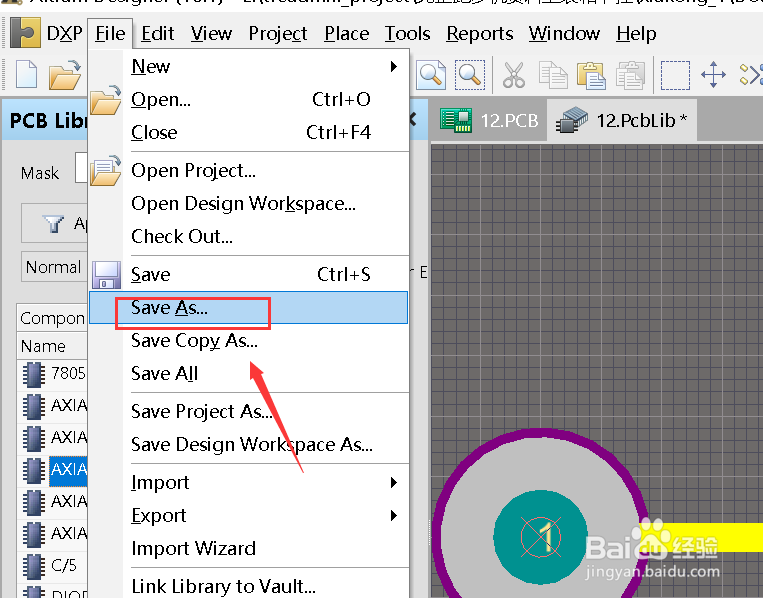This screenshot has width=763, height=598.
Task: Click the folder icon beside Open
Action: [x=105, y=100]
